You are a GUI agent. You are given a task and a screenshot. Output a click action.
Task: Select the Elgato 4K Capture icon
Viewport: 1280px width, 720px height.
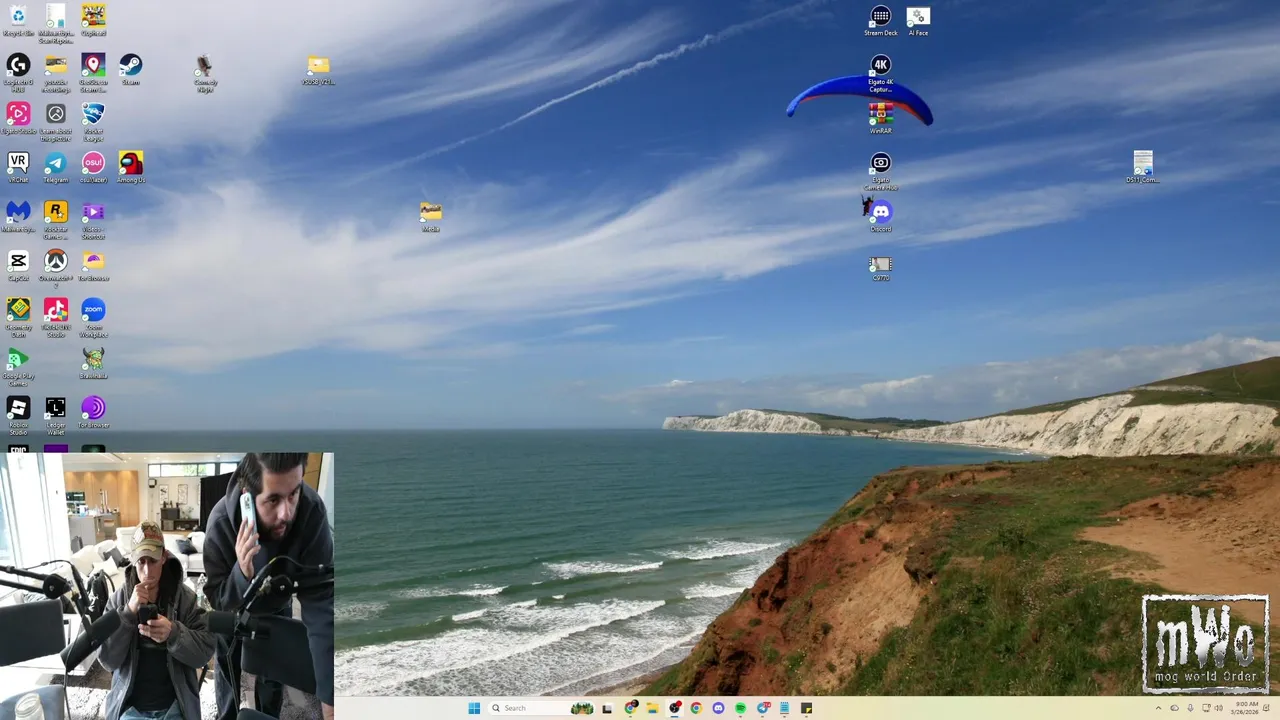coord(881,72)
